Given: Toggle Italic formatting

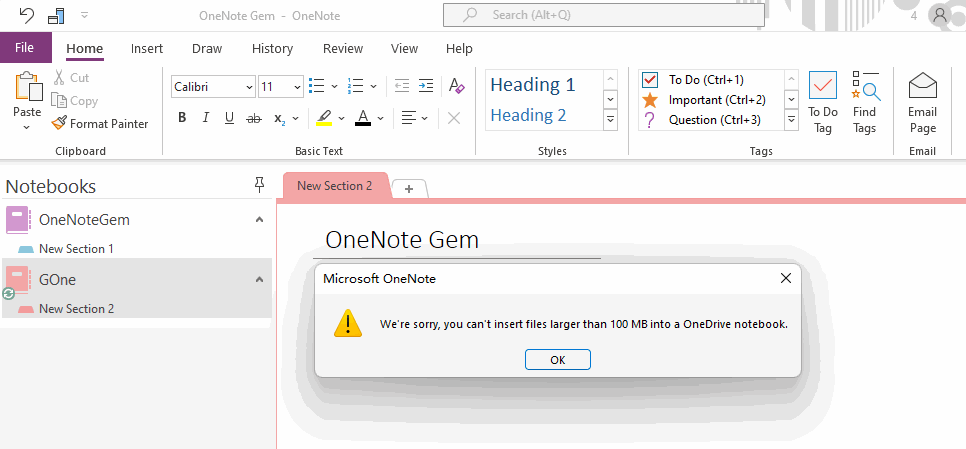Looking at the screenshot, I should click(206, 118).
